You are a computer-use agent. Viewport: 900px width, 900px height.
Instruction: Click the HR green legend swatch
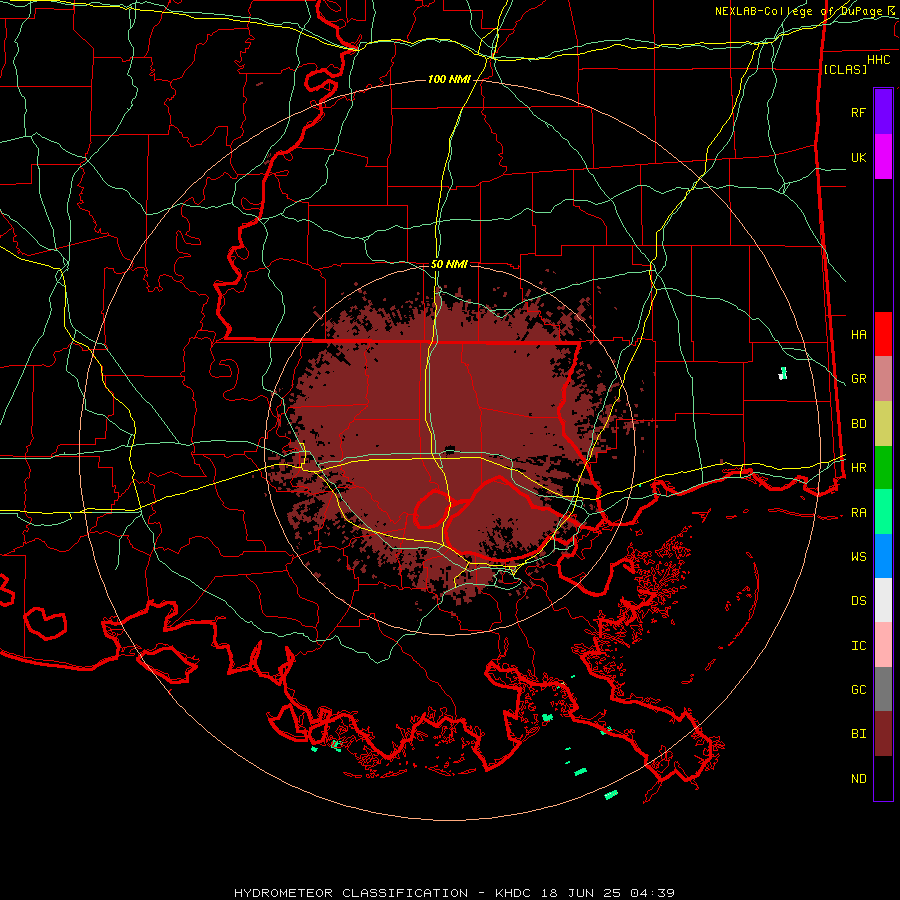click(883, 468)
